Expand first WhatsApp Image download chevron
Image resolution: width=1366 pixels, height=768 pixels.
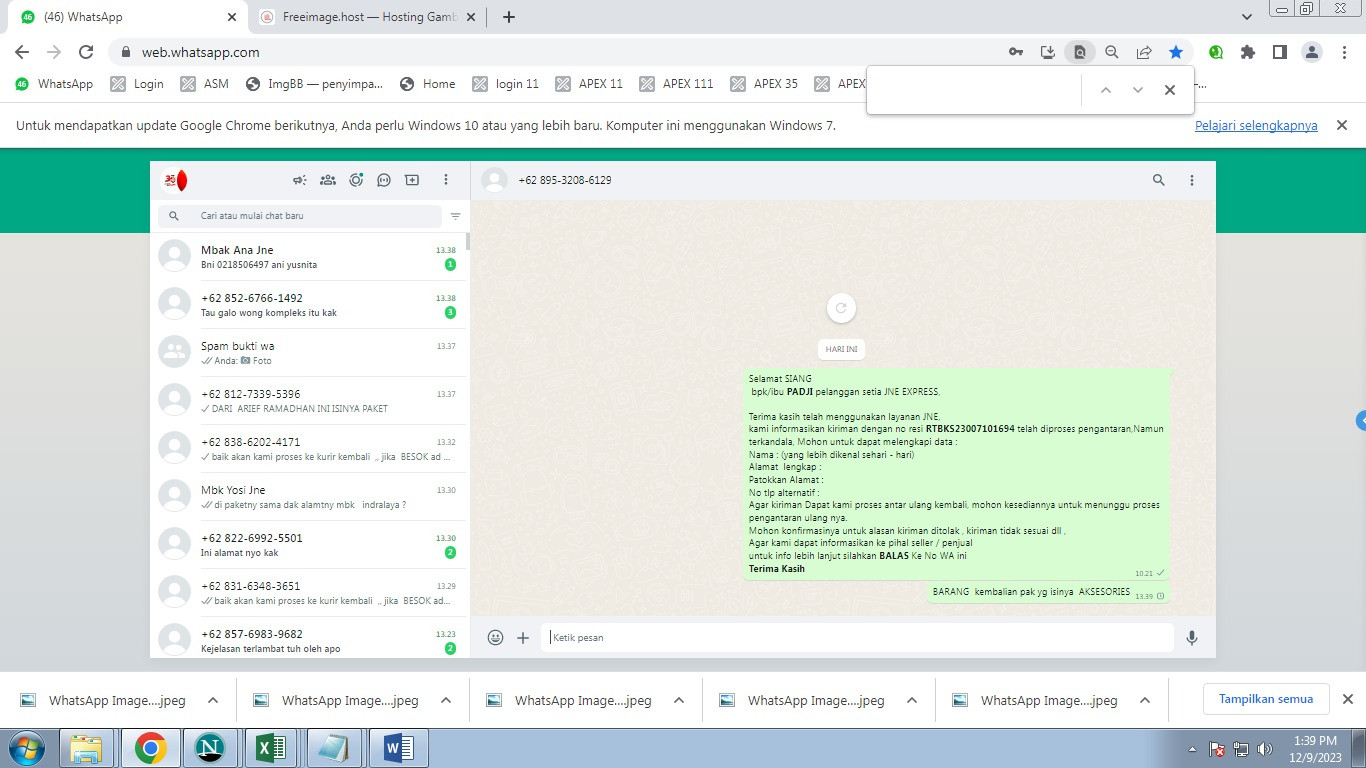point(213,700)
